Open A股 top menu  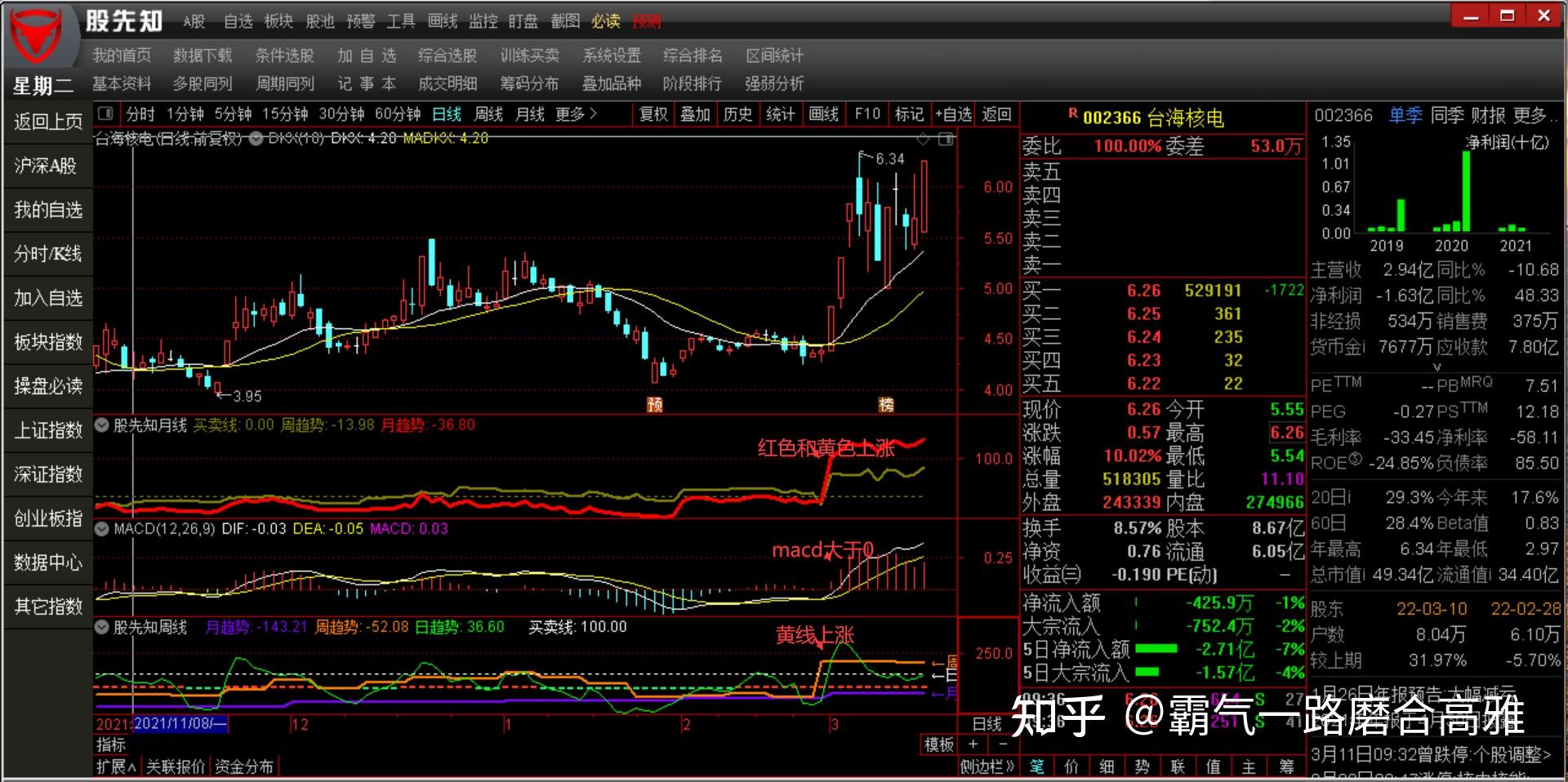click(194, 21)
